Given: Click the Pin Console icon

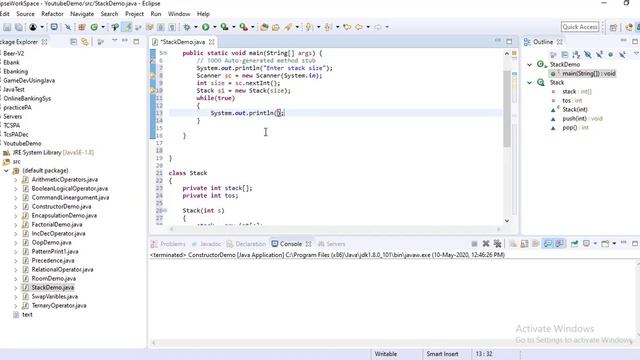Looking at the screenshot, I should (575, 244).
